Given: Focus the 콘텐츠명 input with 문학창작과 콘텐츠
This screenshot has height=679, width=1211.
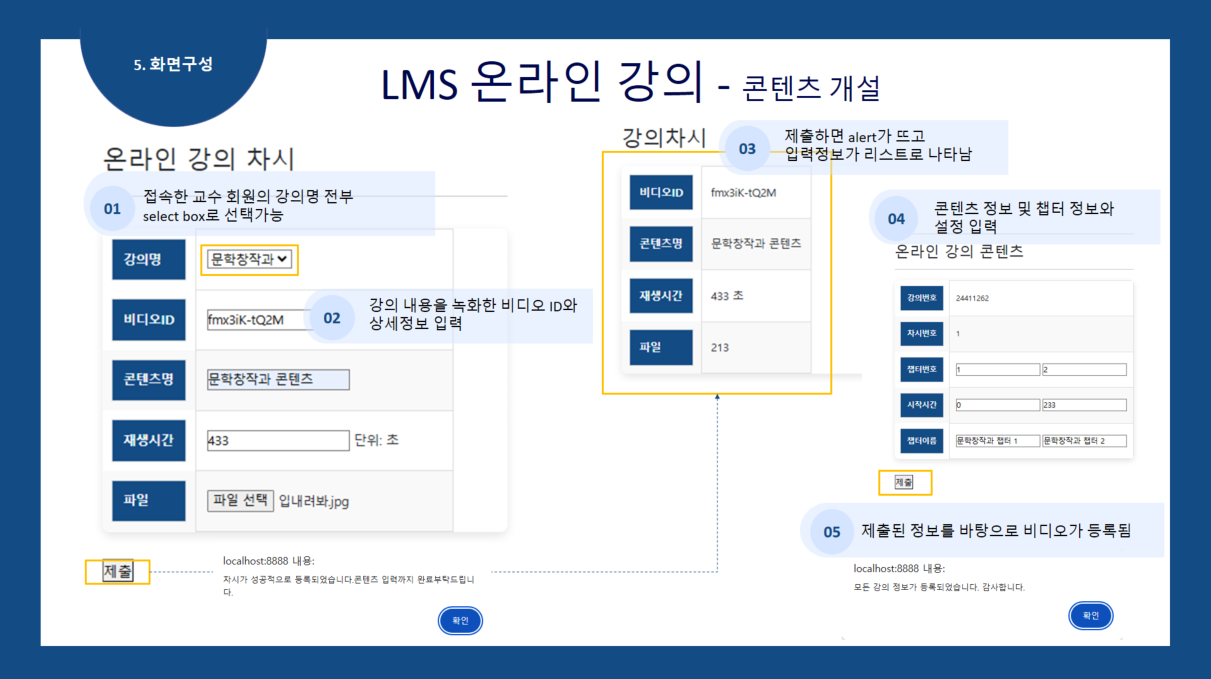Looking at the screenshot, I should (278, 380).
